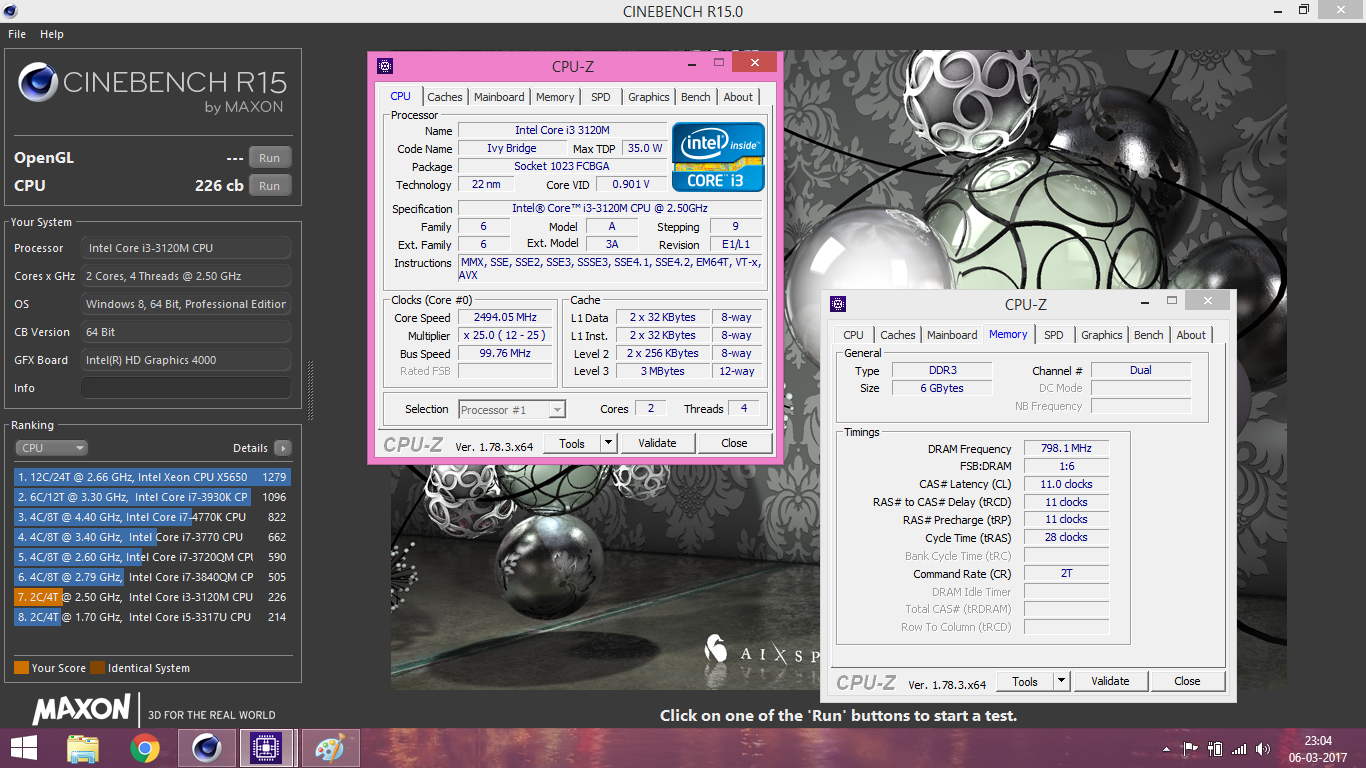Viewport: 1366px width, 768px height.
Task: Switch to SPD tab in CPU-Z Memory window
Action: [1054, 335]
